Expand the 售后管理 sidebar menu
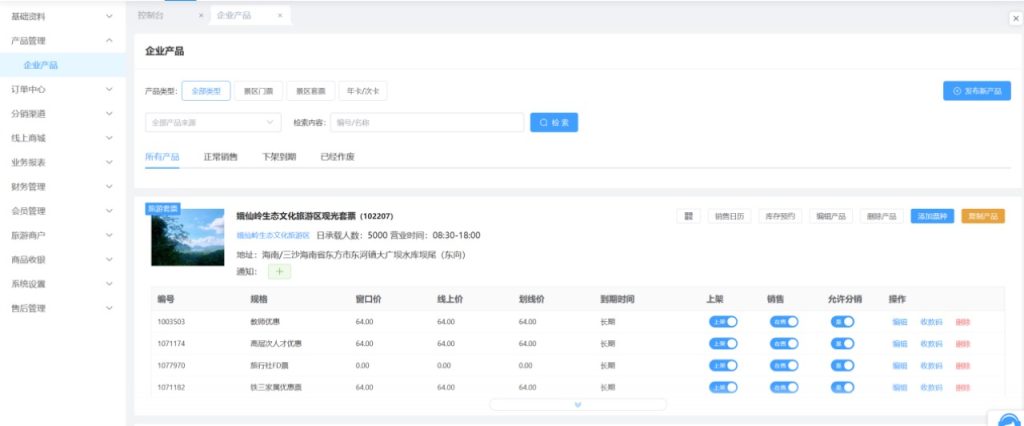 [x=63, y=308]
